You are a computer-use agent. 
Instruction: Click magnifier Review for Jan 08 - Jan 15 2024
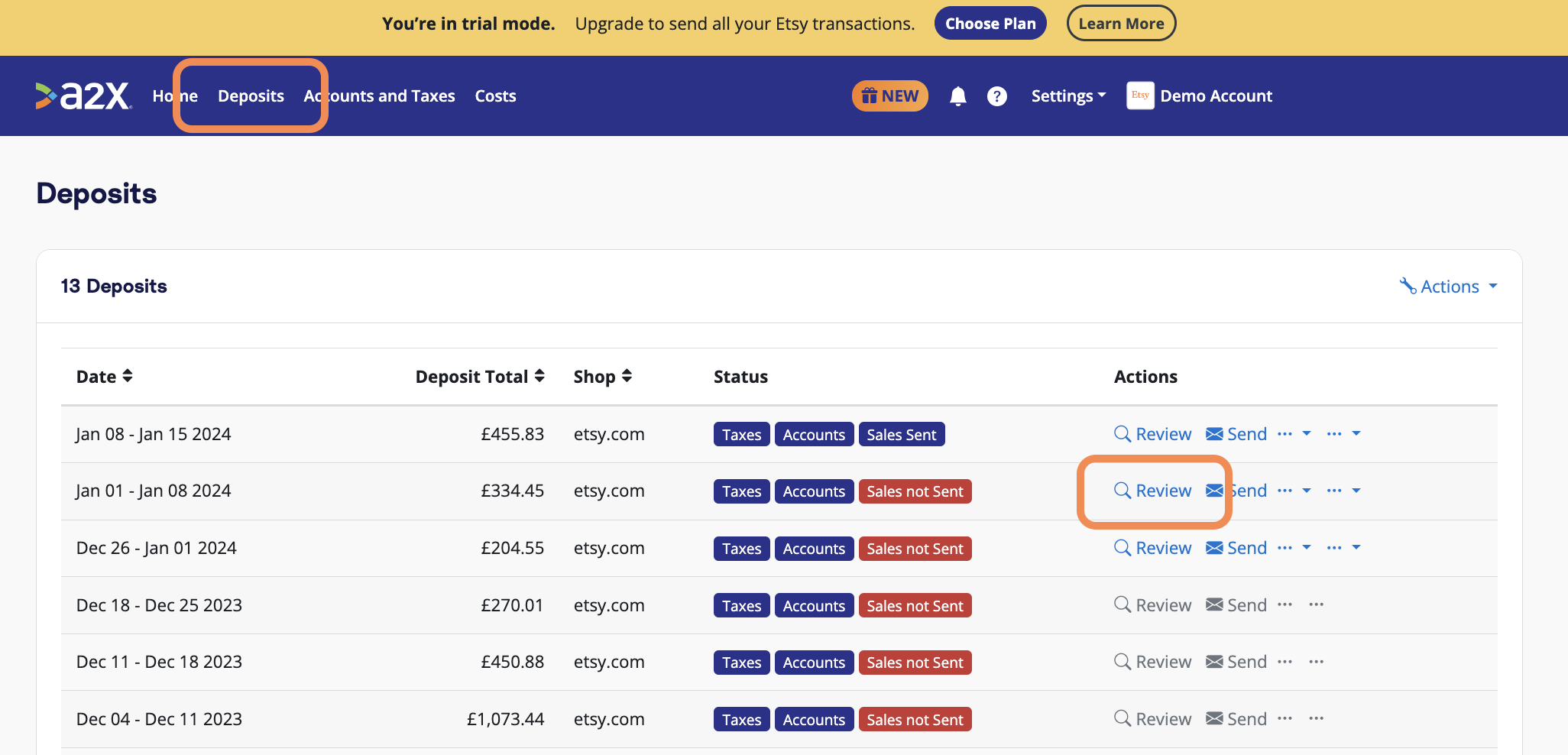click(1153, 434)
